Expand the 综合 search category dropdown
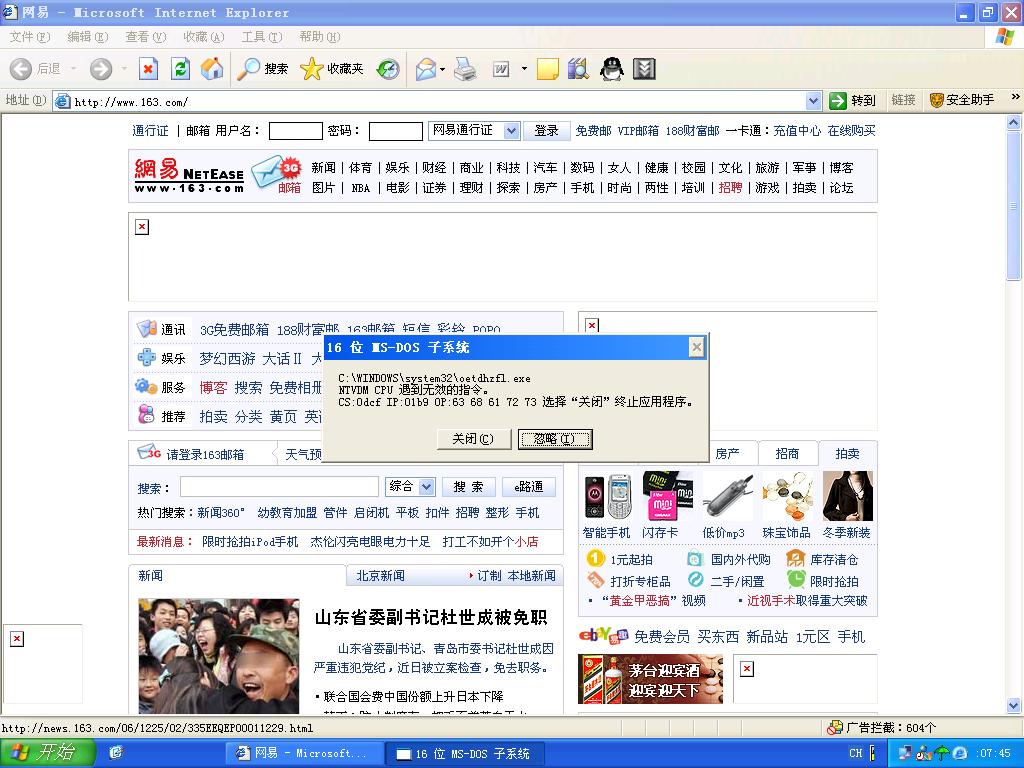The width and height of the screenshot is (1024, 768). point(426,487)
